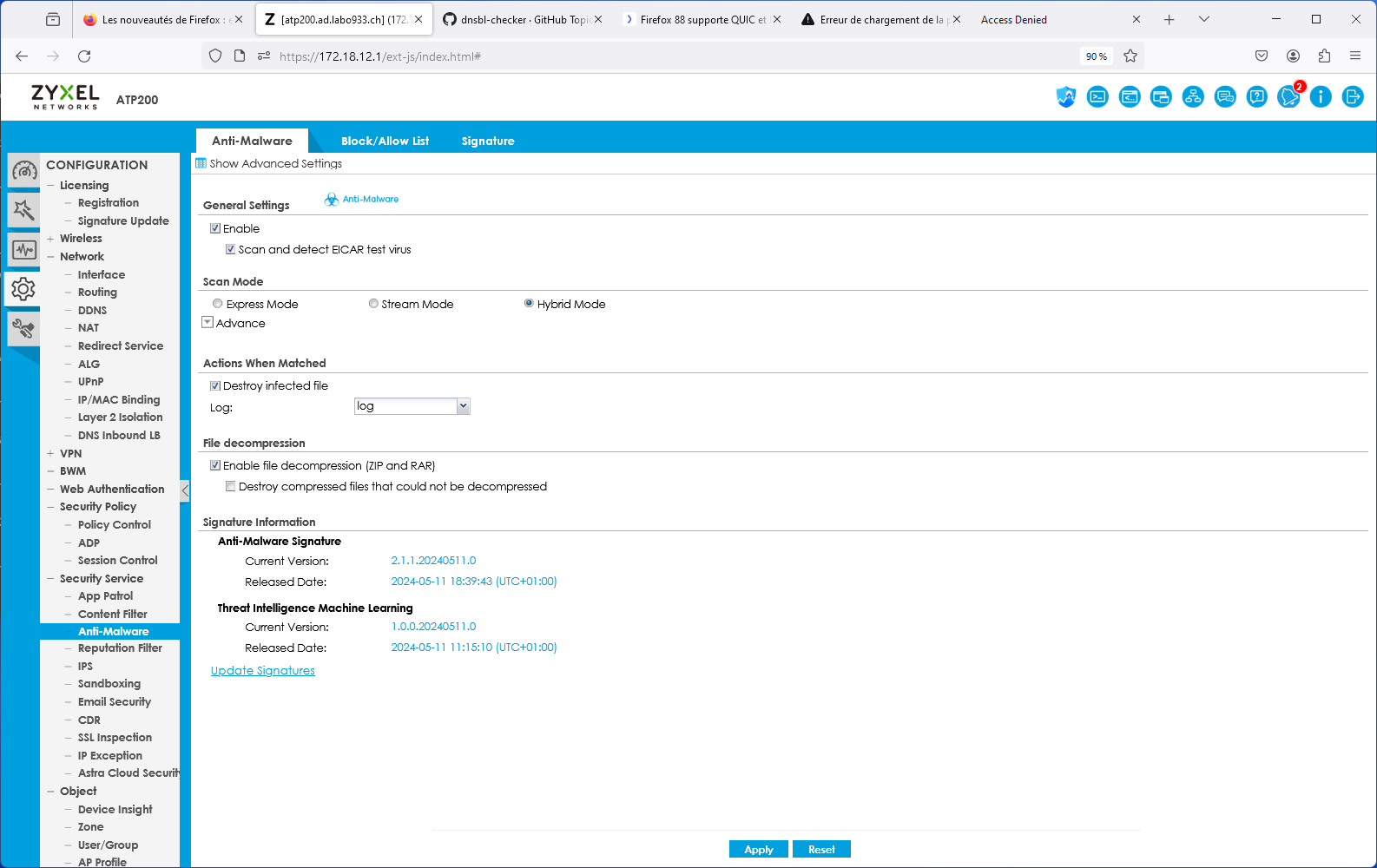Open the Quick Setup wizard sidebar icon
Viewport: 1377px width, 868px height.
[x=23, y=210]
